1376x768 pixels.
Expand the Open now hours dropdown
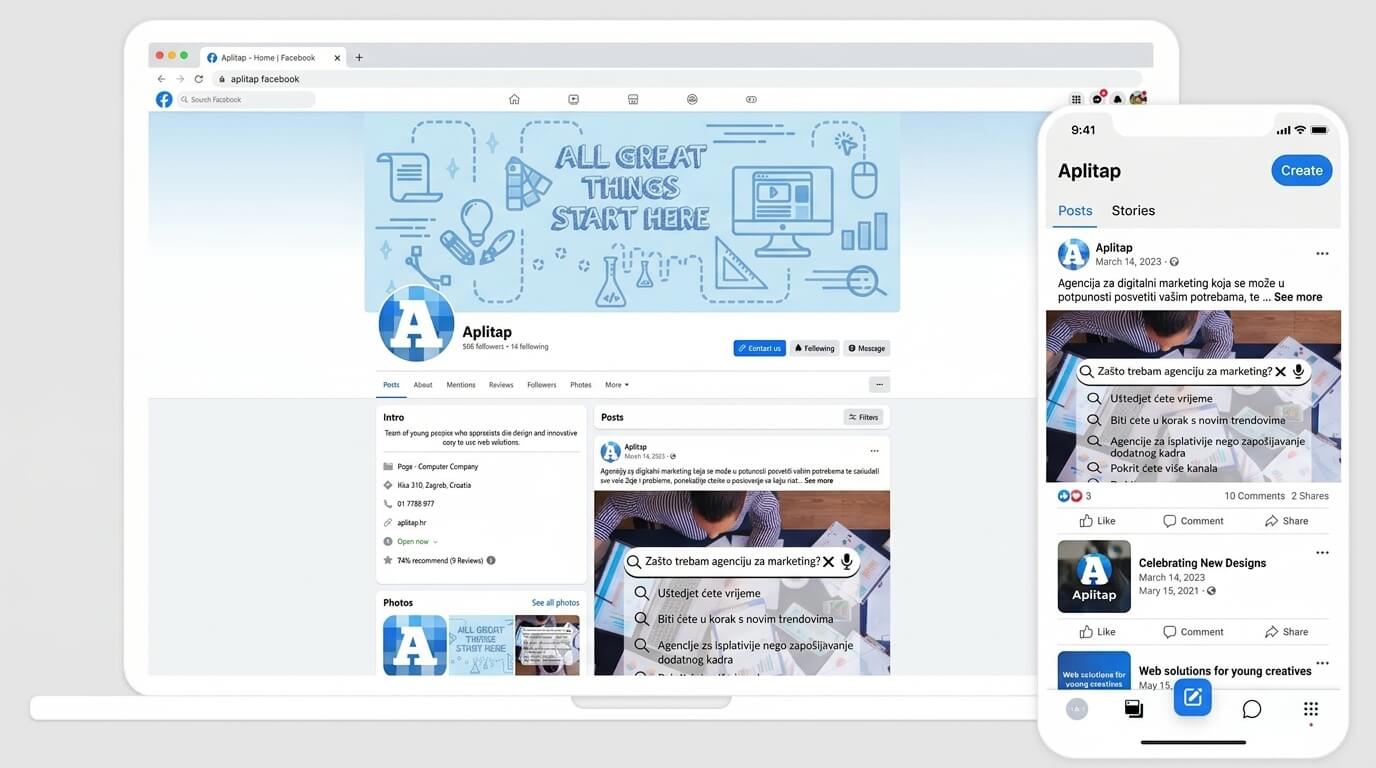click(x=417, y=542)
